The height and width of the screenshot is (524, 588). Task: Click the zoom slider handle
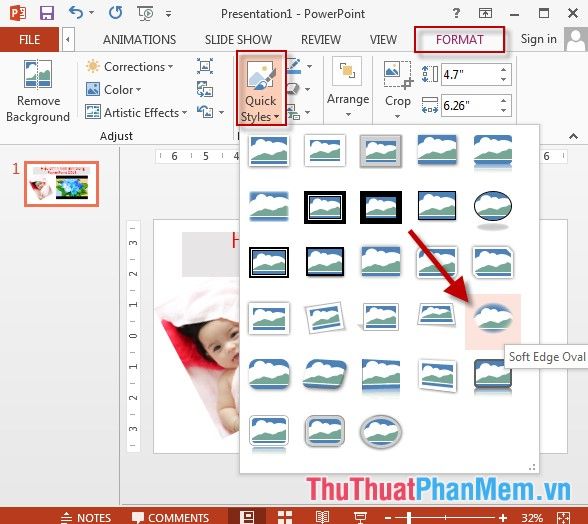tap(409, 518)
